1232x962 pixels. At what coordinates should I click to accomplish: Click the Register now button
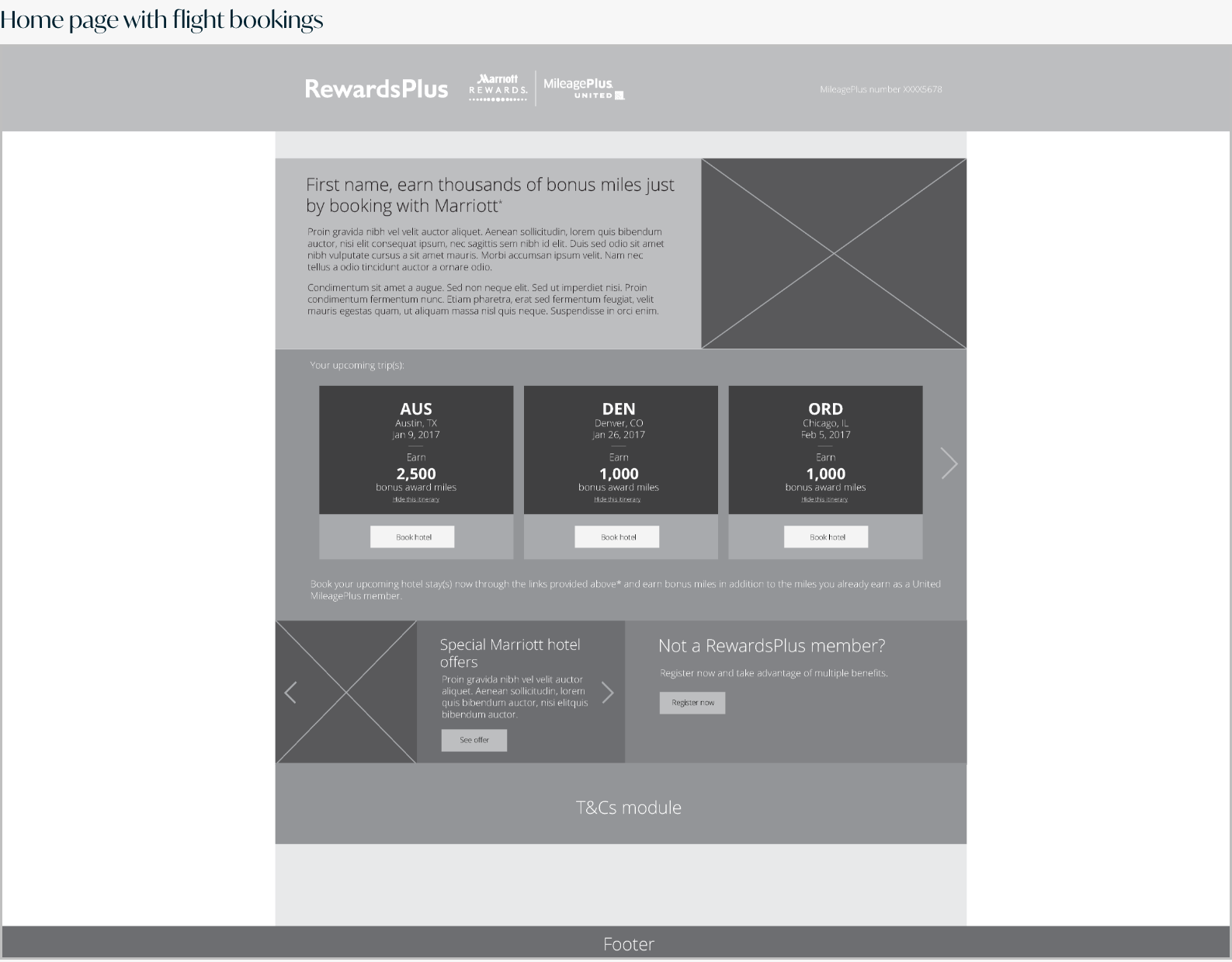pos(692,703)
